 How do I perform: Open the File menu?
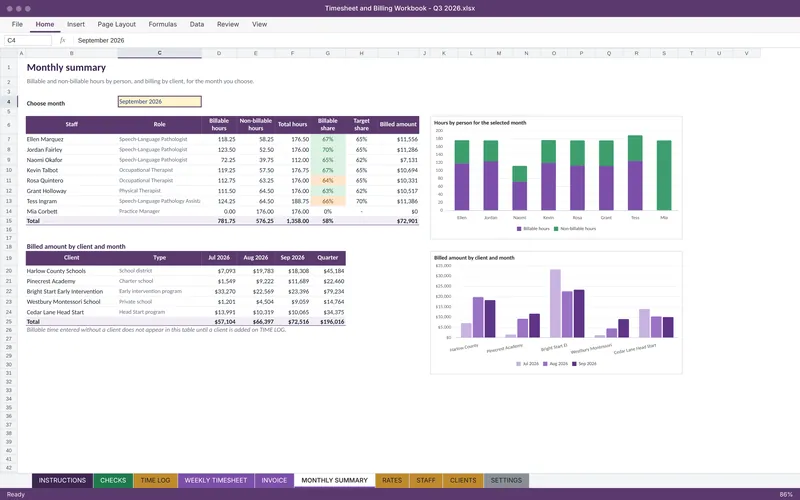click(17, 24)
